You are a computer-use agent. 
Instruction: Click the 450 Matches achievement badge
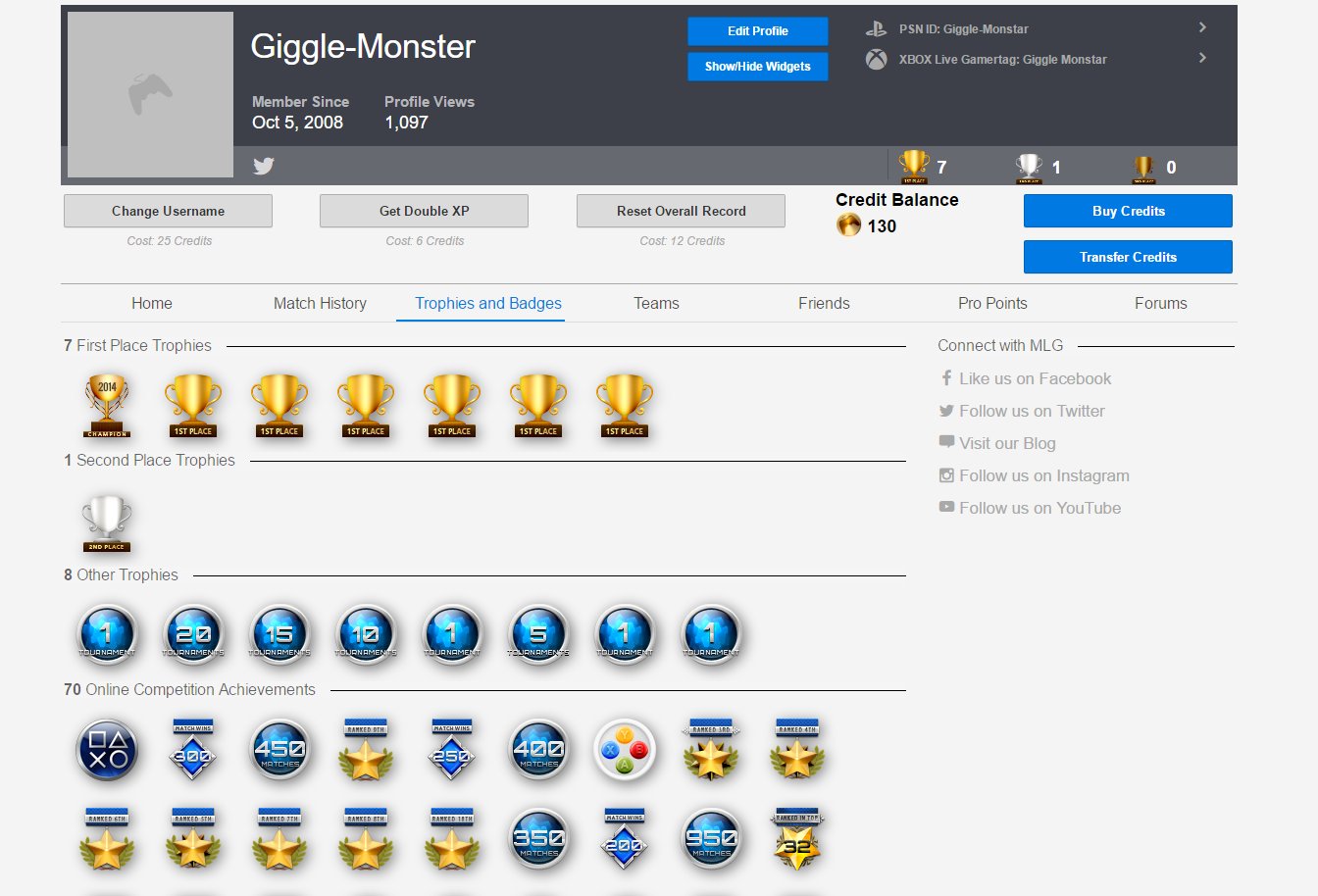(279, 750)
